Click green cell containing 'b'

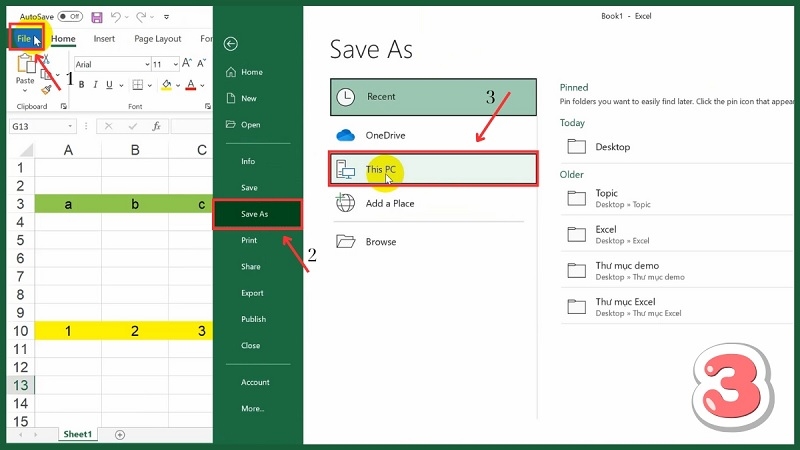pyautogui.click(x=135, y=204)
